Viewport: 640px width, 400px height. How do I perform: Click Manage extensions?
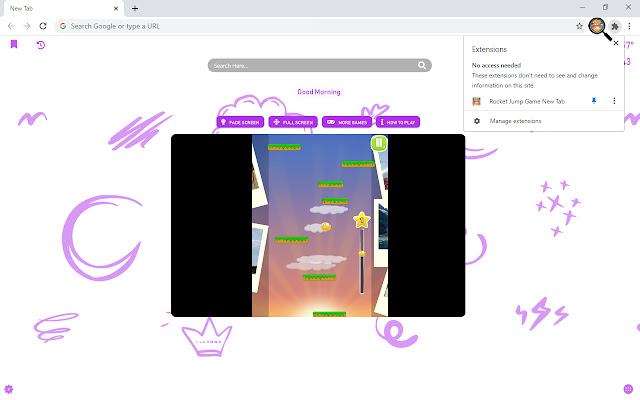click(x=515, y=121)
